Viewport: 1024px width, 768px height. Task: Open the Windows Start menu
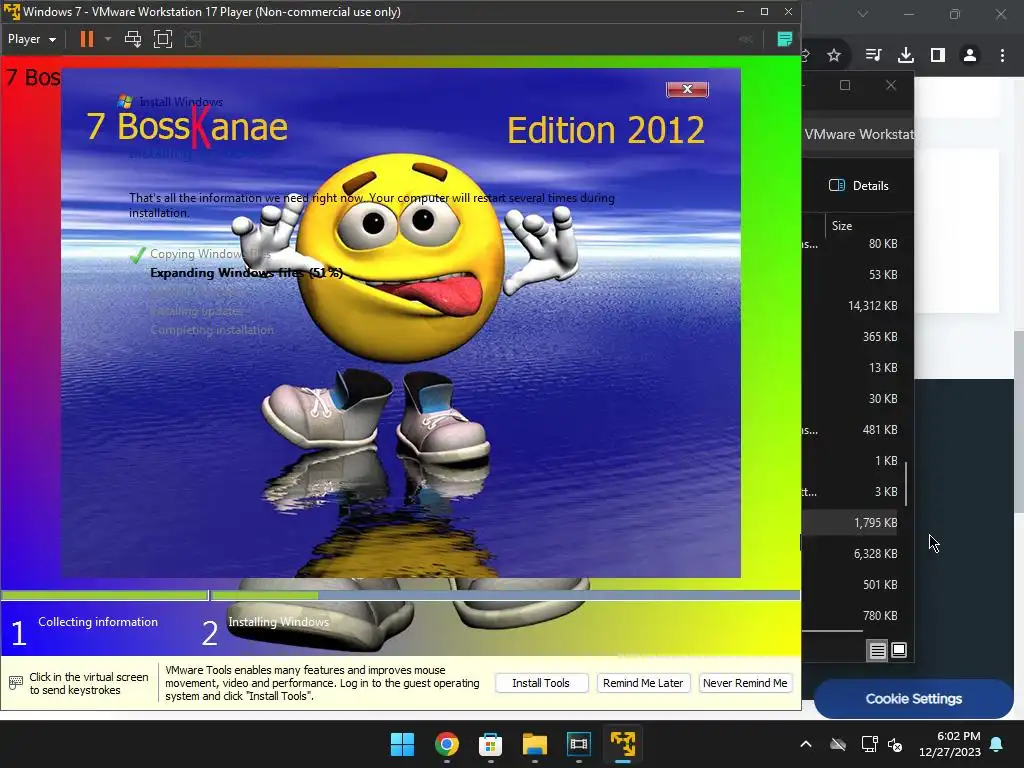[402, 744]
